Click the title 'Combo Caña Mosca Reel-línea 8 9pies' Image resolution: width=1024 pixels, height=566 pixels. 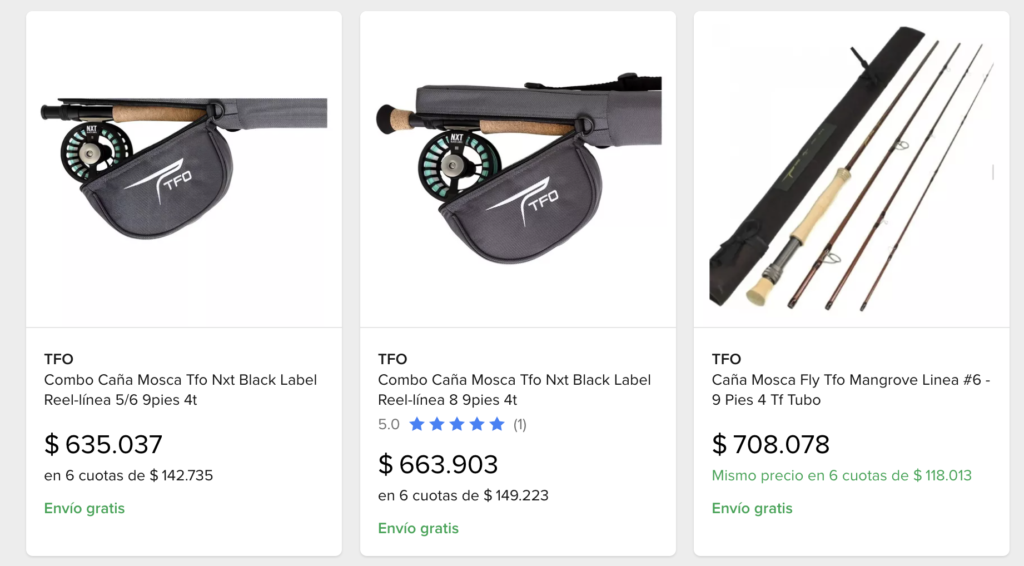(514, 390)
